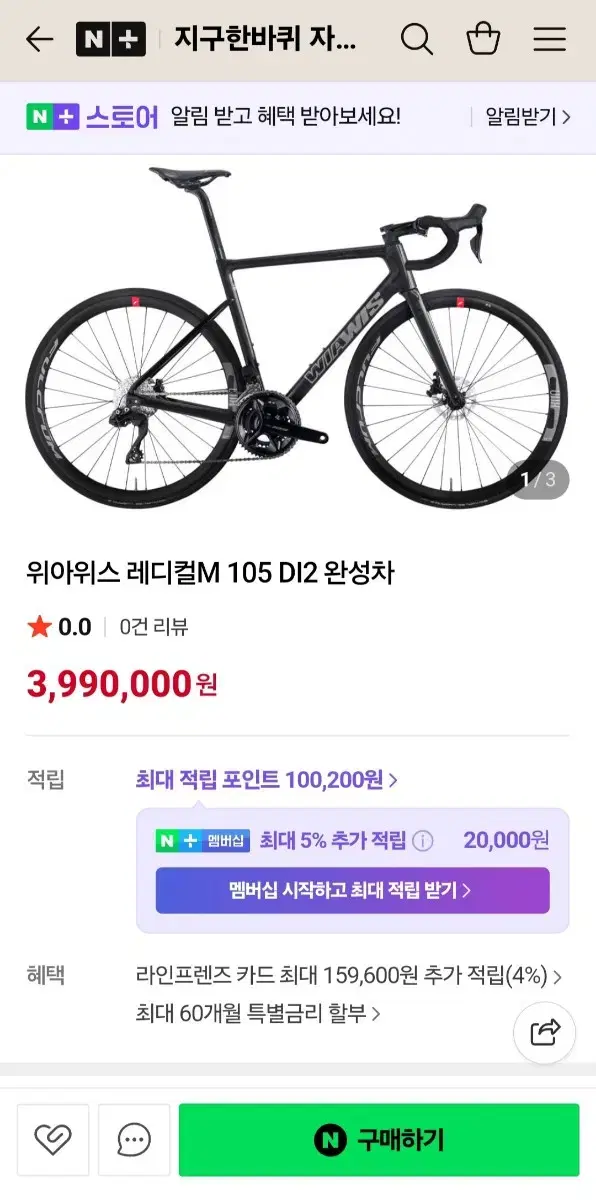Tap the store title 지구한바퀴
The width and height of the screenshot is (596, 1200).
tap(265, 39)
